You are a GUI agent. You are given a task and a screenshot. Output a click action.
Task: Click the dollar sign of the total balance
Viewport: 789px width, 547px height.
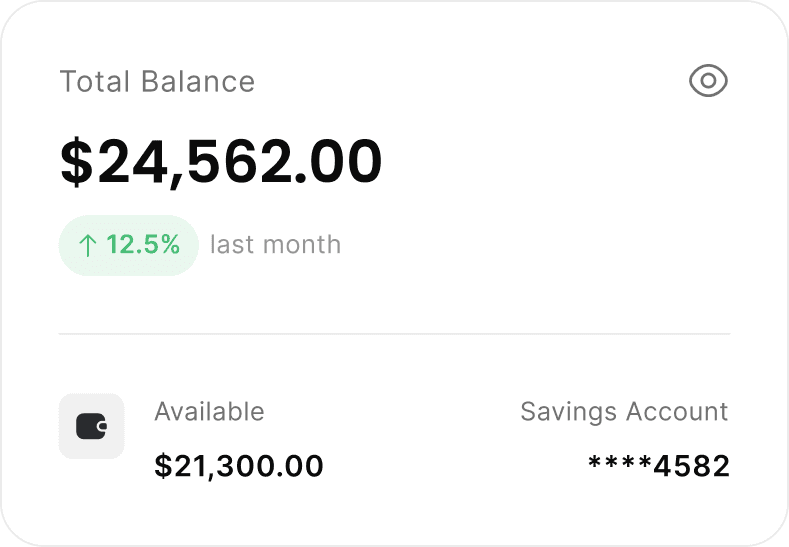pyautogui.click(x=75, y=162)
